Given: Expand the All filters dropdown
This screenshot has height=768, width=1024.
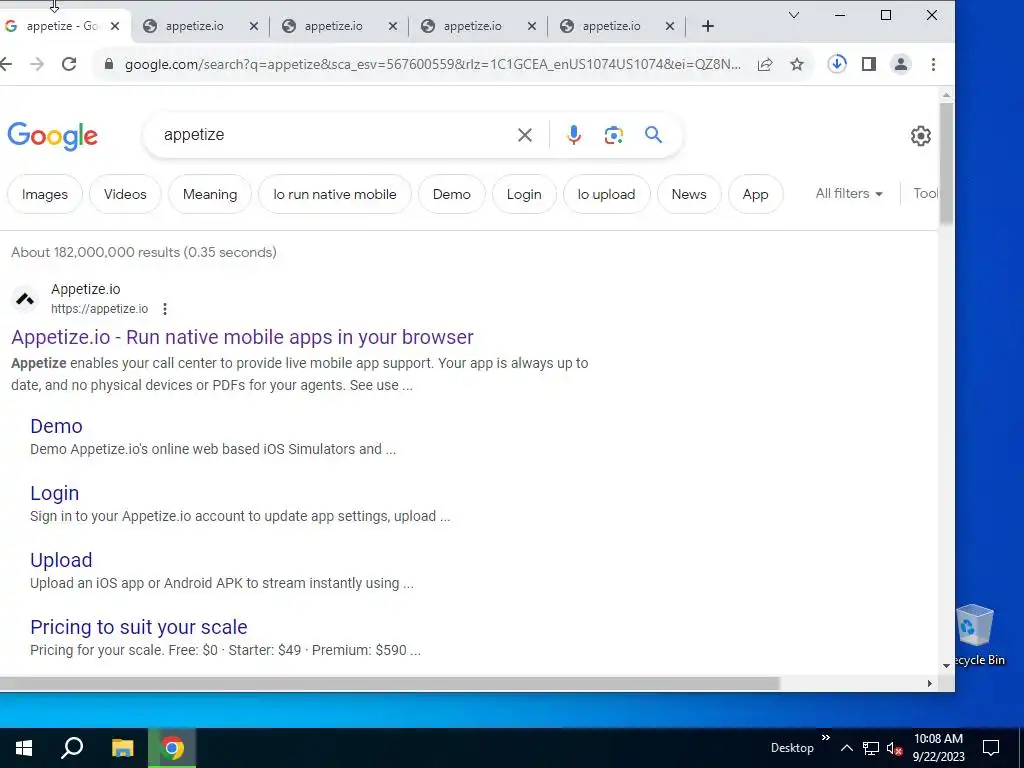Looking at the screenshot, I should click(x=849, y=193).
